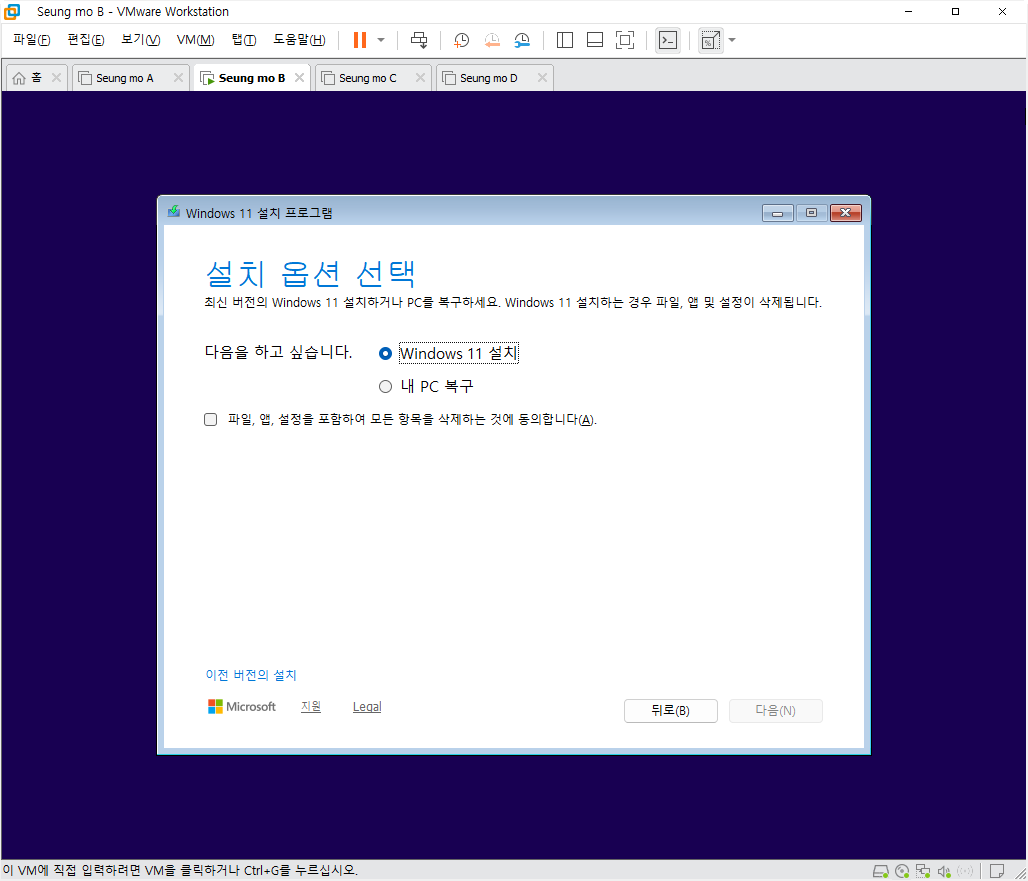Open the snapshot manager wrench icon

(522, 40)
